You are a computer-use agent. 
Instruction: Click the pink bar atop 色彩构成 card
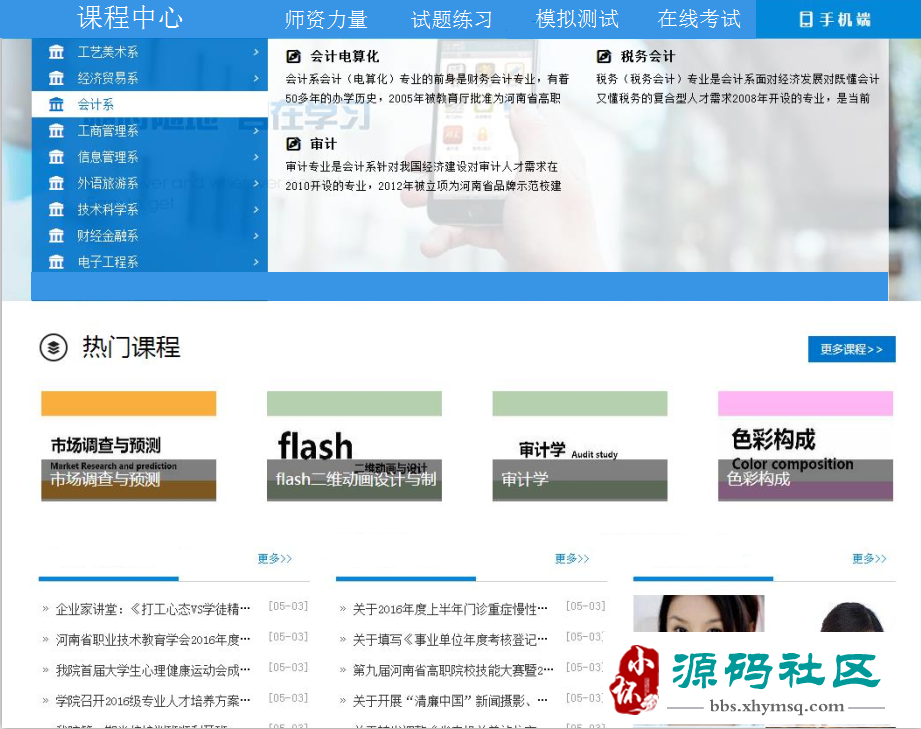pyautogui.click(x=805, y=404)
